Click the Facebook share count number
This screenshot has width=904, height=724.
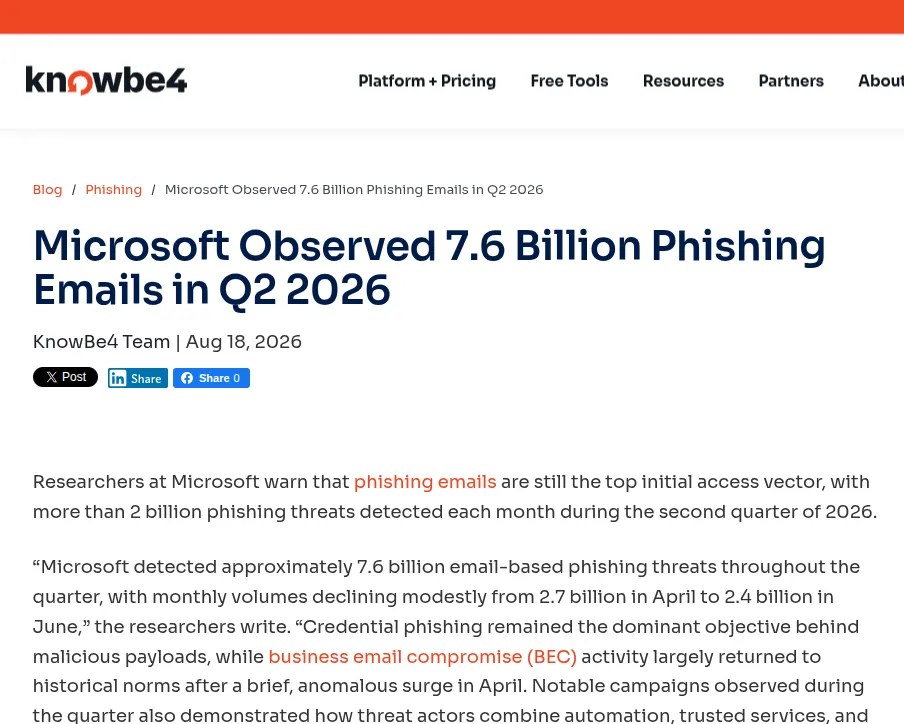click(x=236, y=378)
